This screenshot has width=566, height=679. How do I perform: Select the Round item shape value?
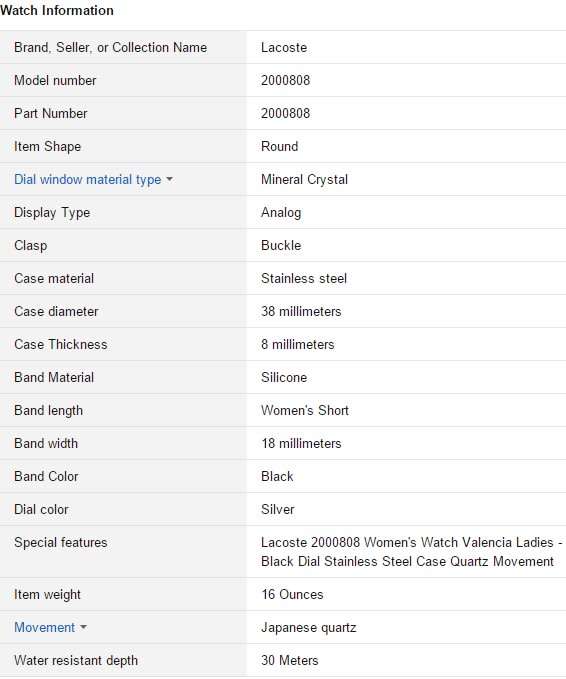coord(279,146)
